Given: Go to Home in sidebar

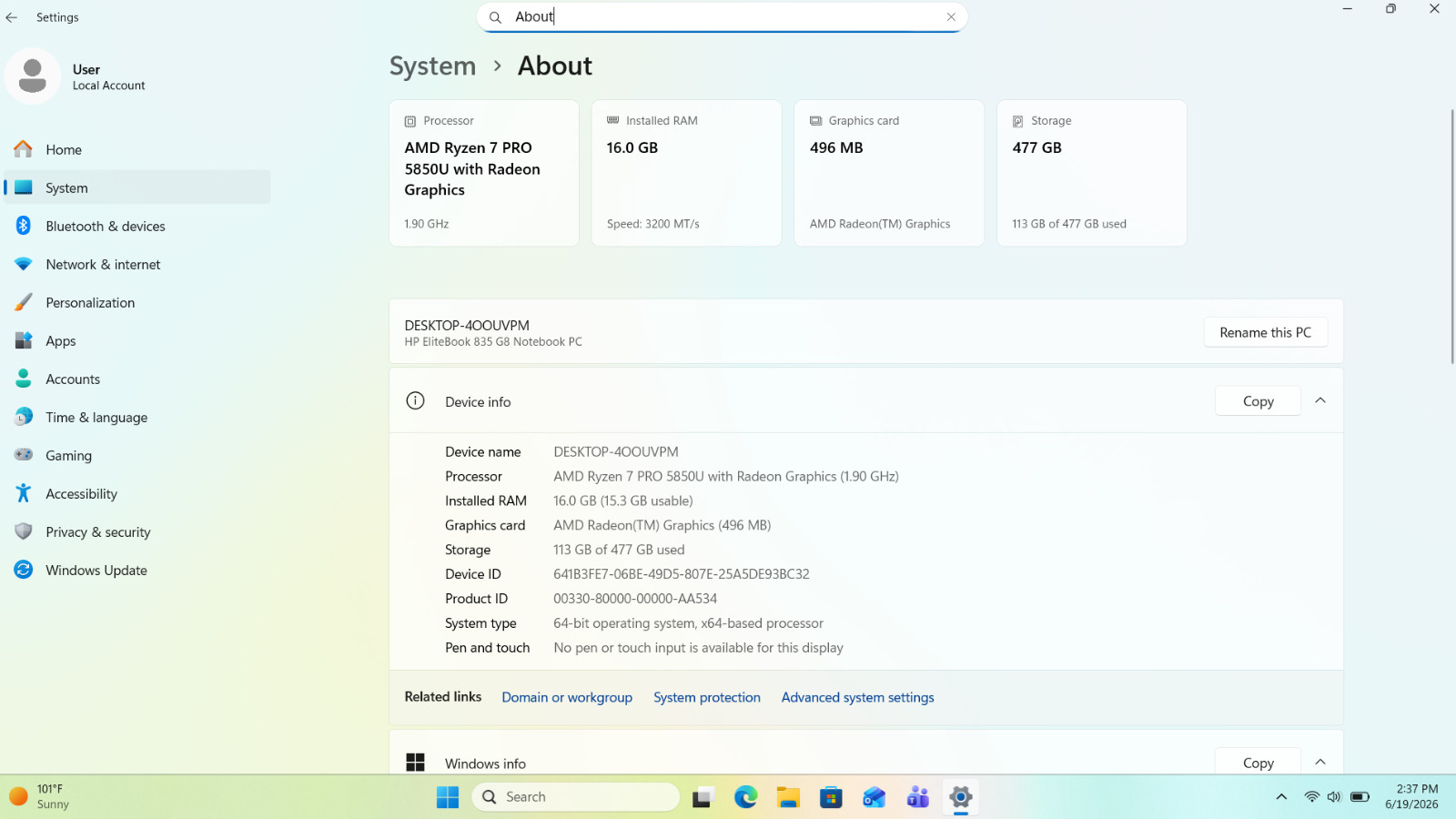Looking at the screenshot, I should point(137,150).
